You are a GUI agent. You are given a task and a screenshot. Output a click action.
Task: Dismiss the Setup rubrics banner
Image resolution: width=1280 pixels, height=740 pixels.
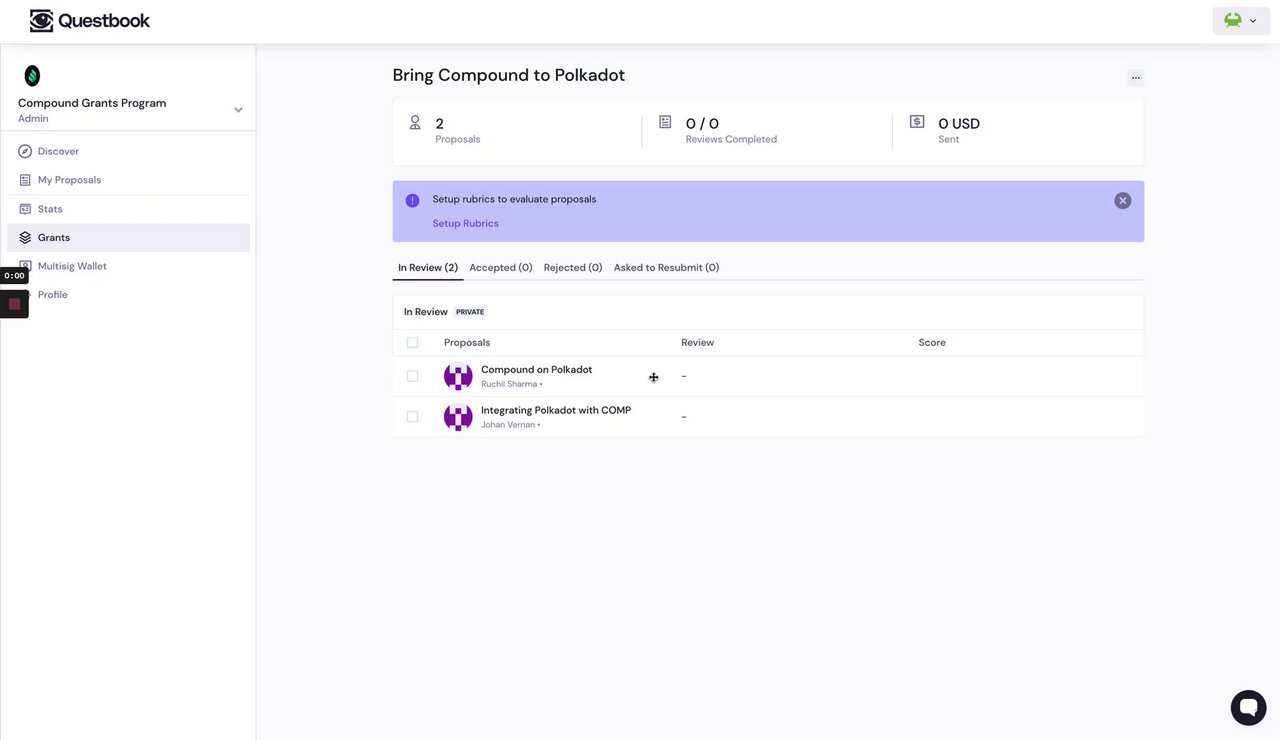(x=1123, y=200)
